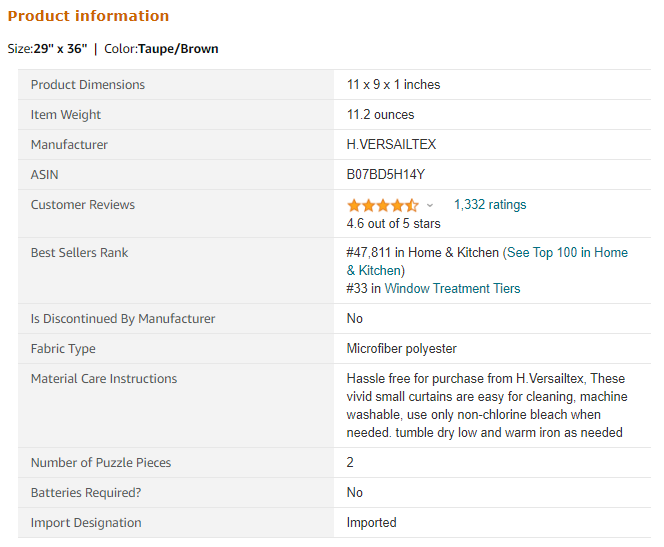This screenshot has height=547, width=664.
Task: Expand the ratings dropdown chevron
Action: (x=430, y=205)
